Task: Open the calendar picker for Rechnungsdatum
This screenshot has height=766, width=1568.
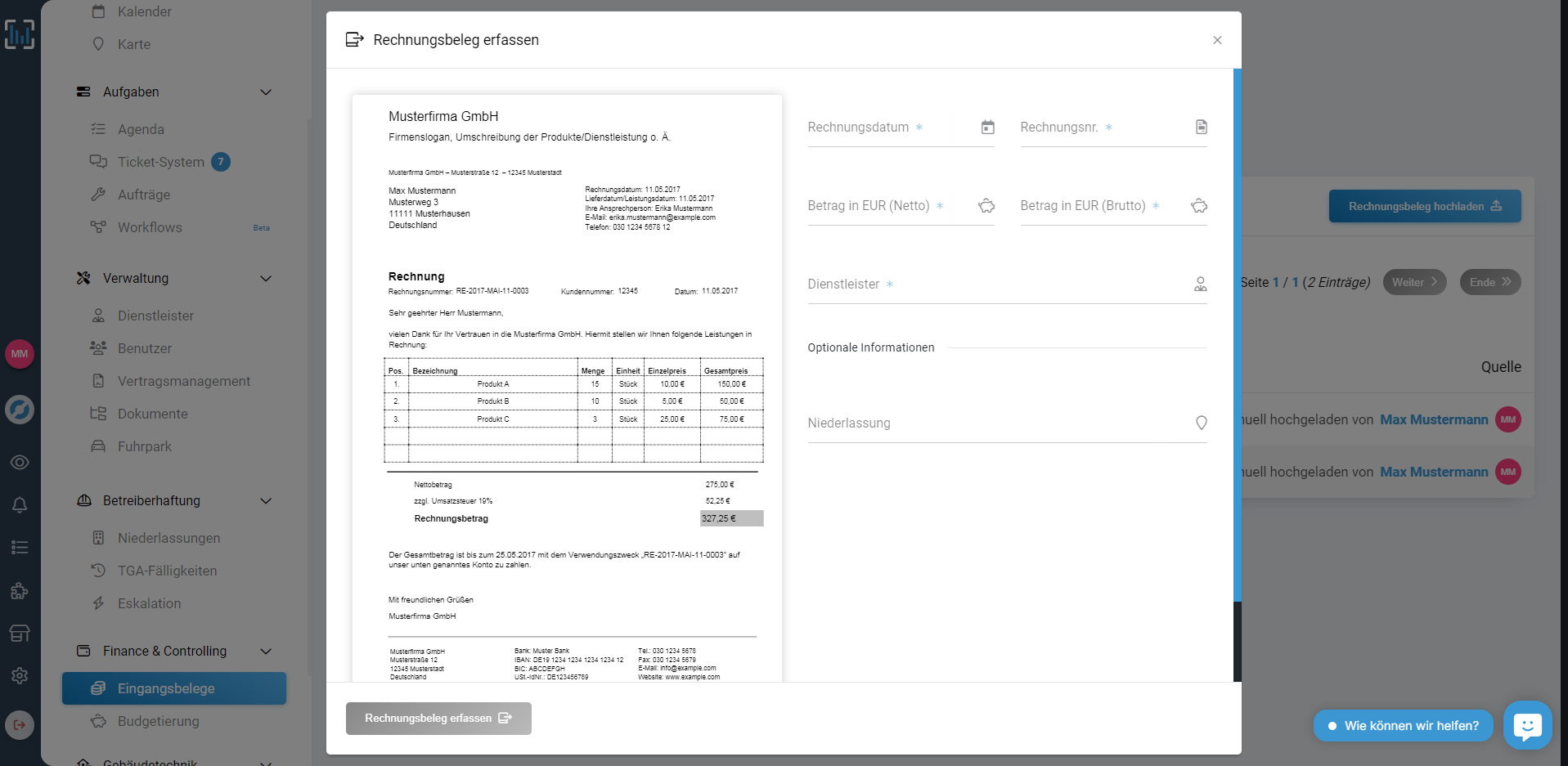Action: coord(987,127)
